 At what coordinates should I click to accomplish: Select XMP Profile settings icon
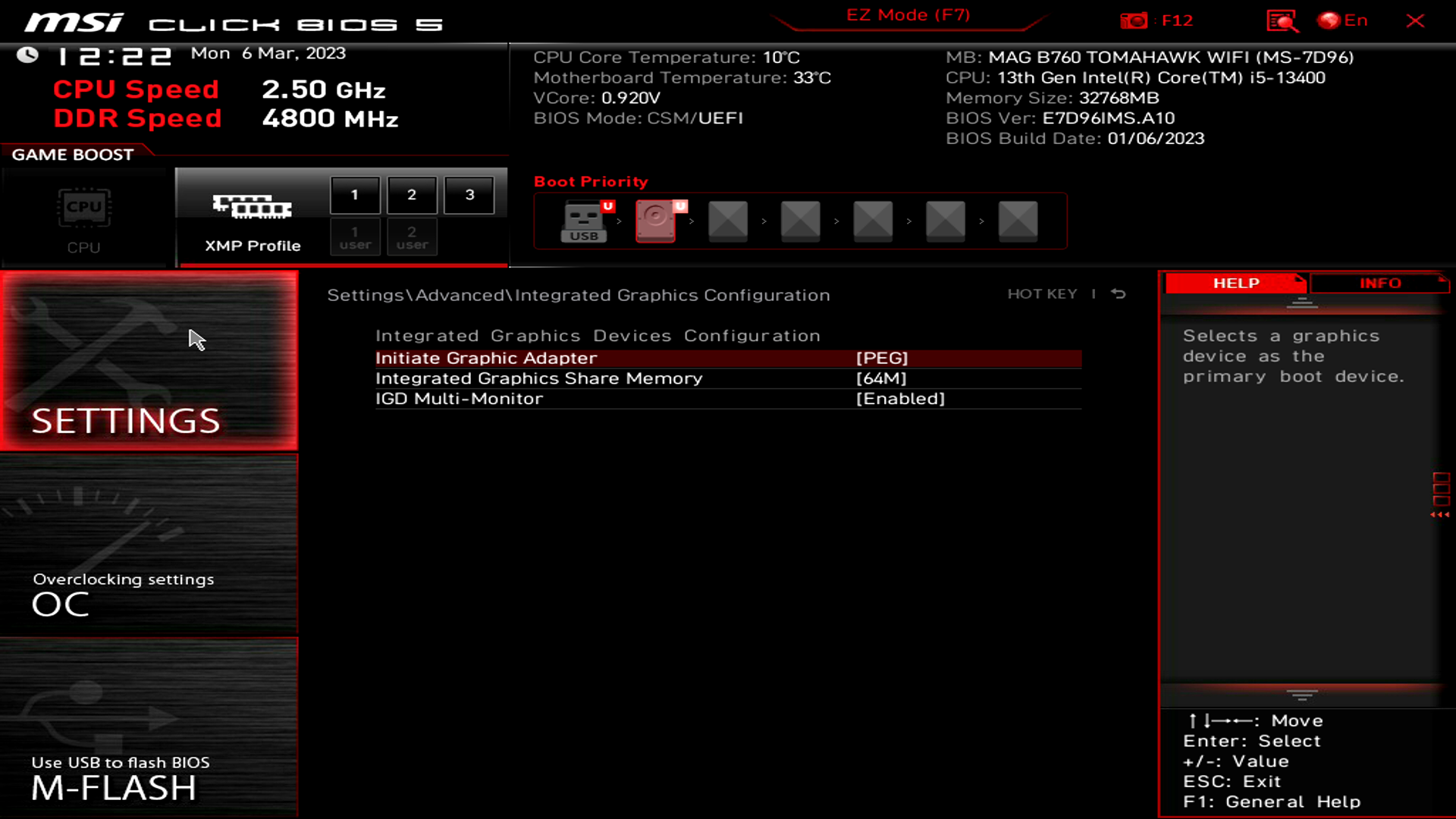(252, 206)
